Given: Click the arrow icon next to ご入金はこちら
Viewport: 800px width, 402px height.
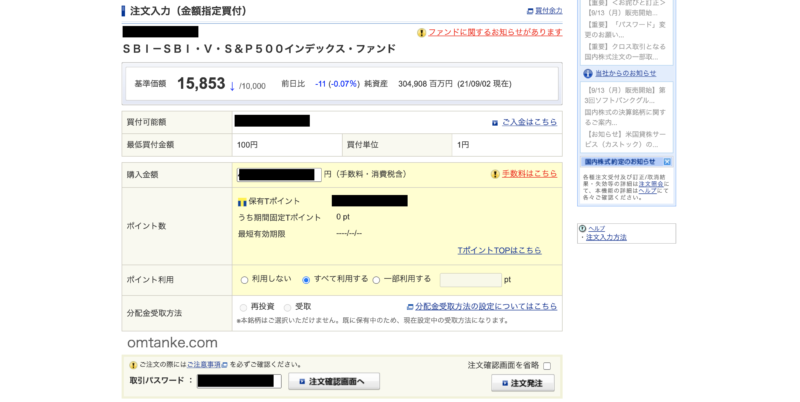Looking at the screenshot, I should click(x=495, y=123).
